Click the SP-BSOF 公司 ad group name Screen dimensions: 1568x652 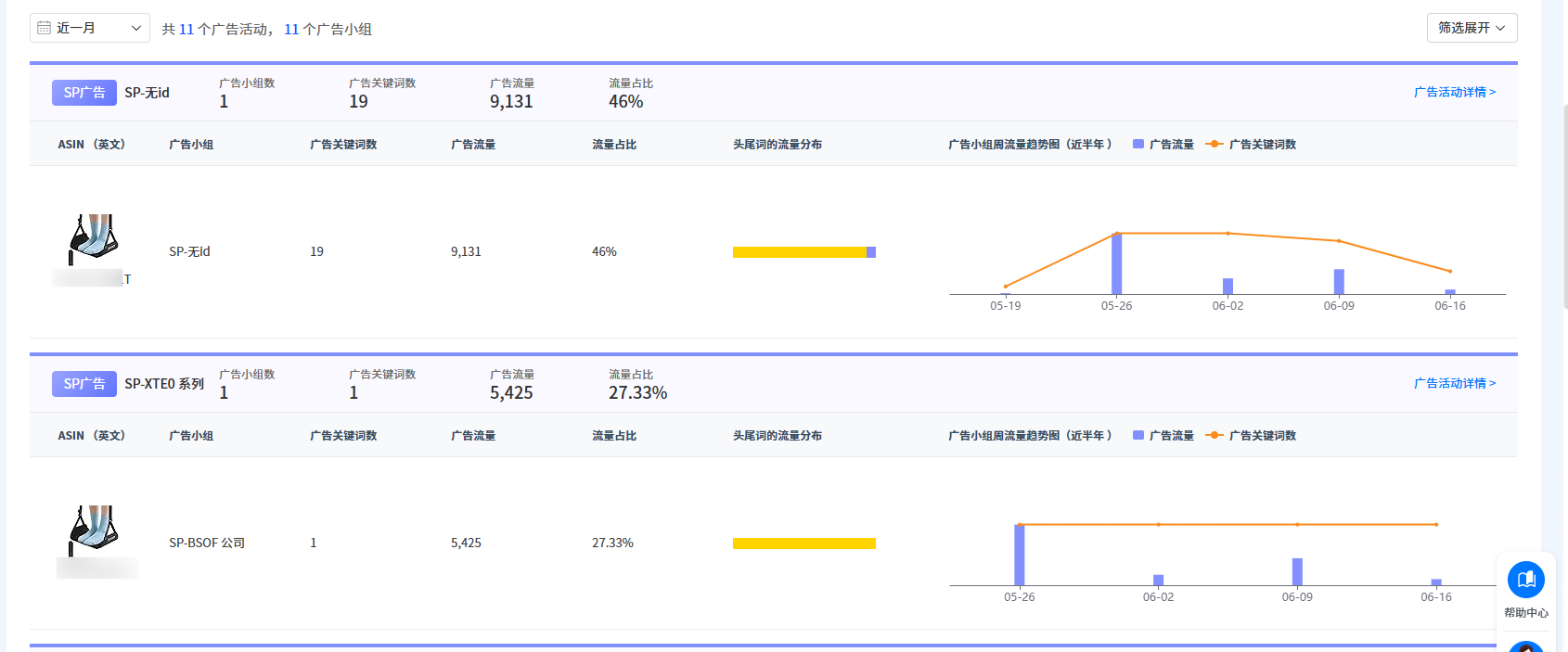[207, 543]
